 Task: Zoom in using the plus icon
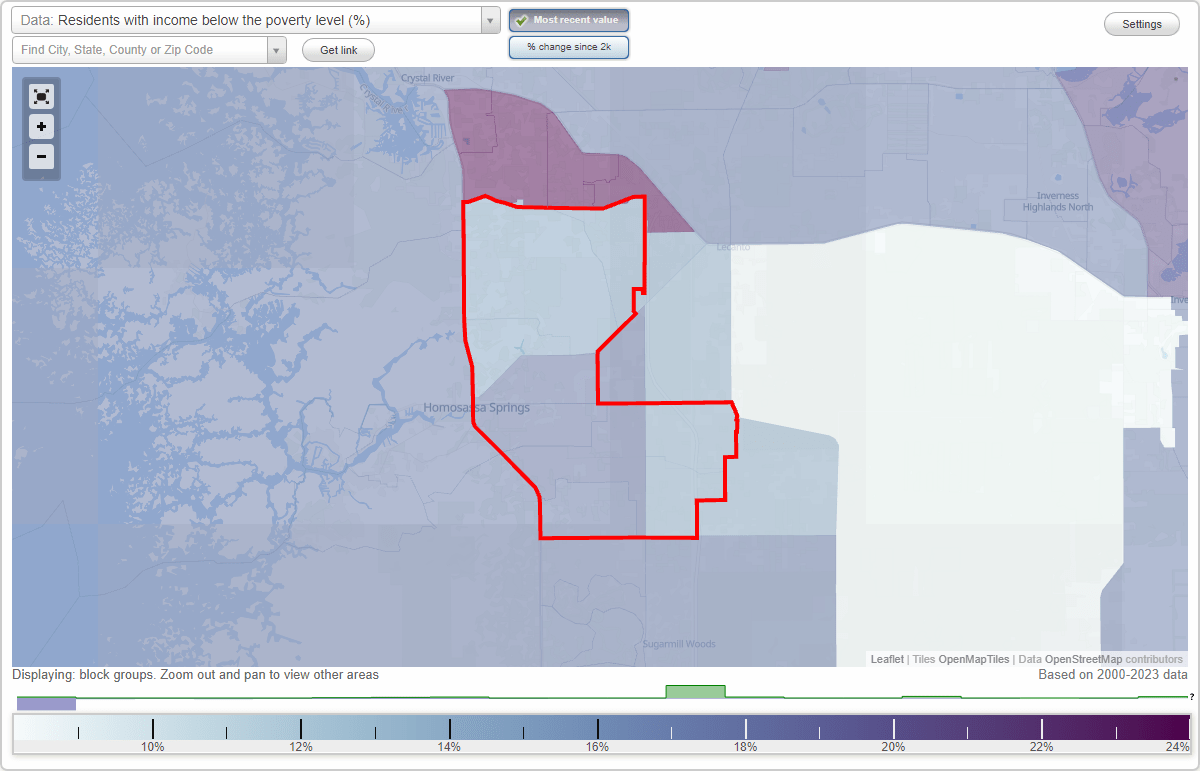(41, 127)
